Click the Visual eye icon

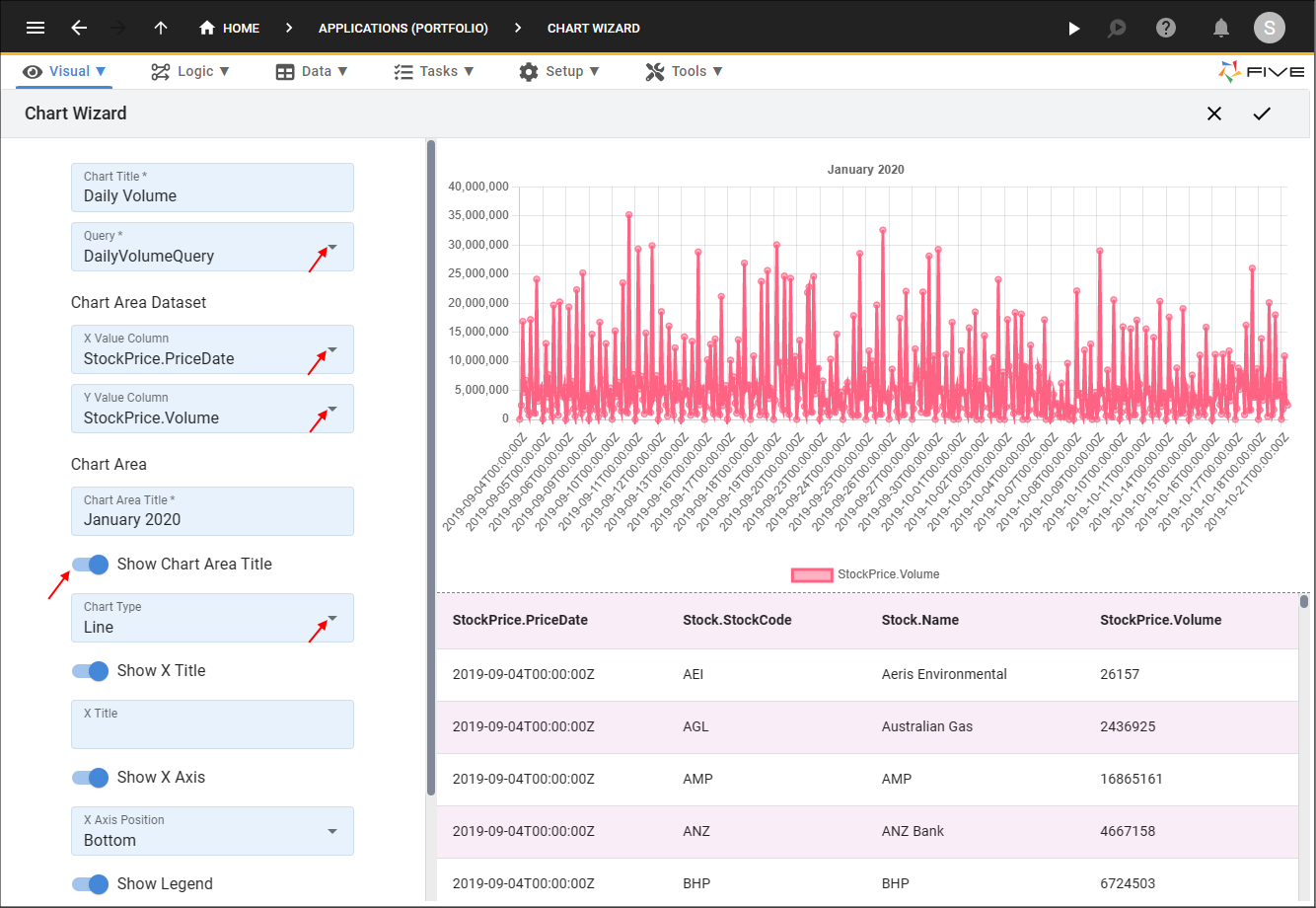tap(33, 71)
